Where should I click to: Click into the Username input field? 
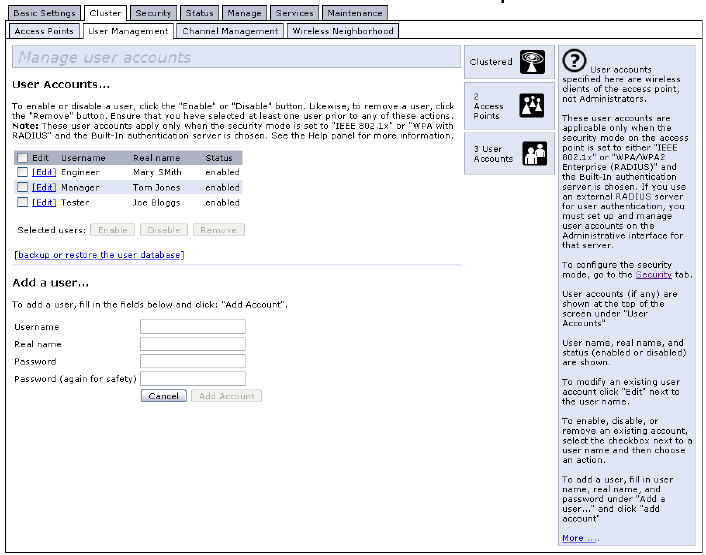click(193, 326)
